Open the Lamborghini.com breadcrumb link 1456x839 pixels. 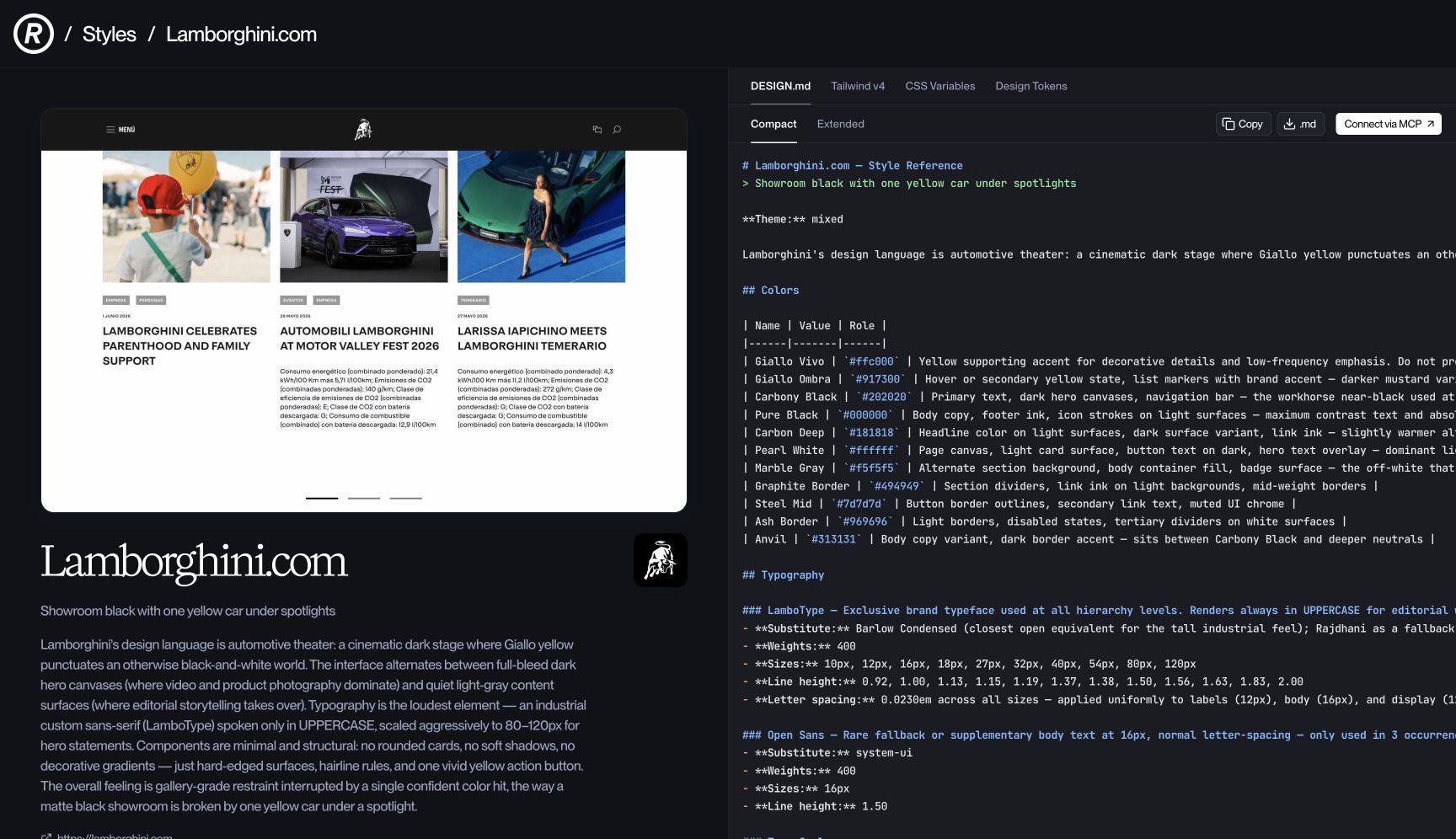[241, 35]
